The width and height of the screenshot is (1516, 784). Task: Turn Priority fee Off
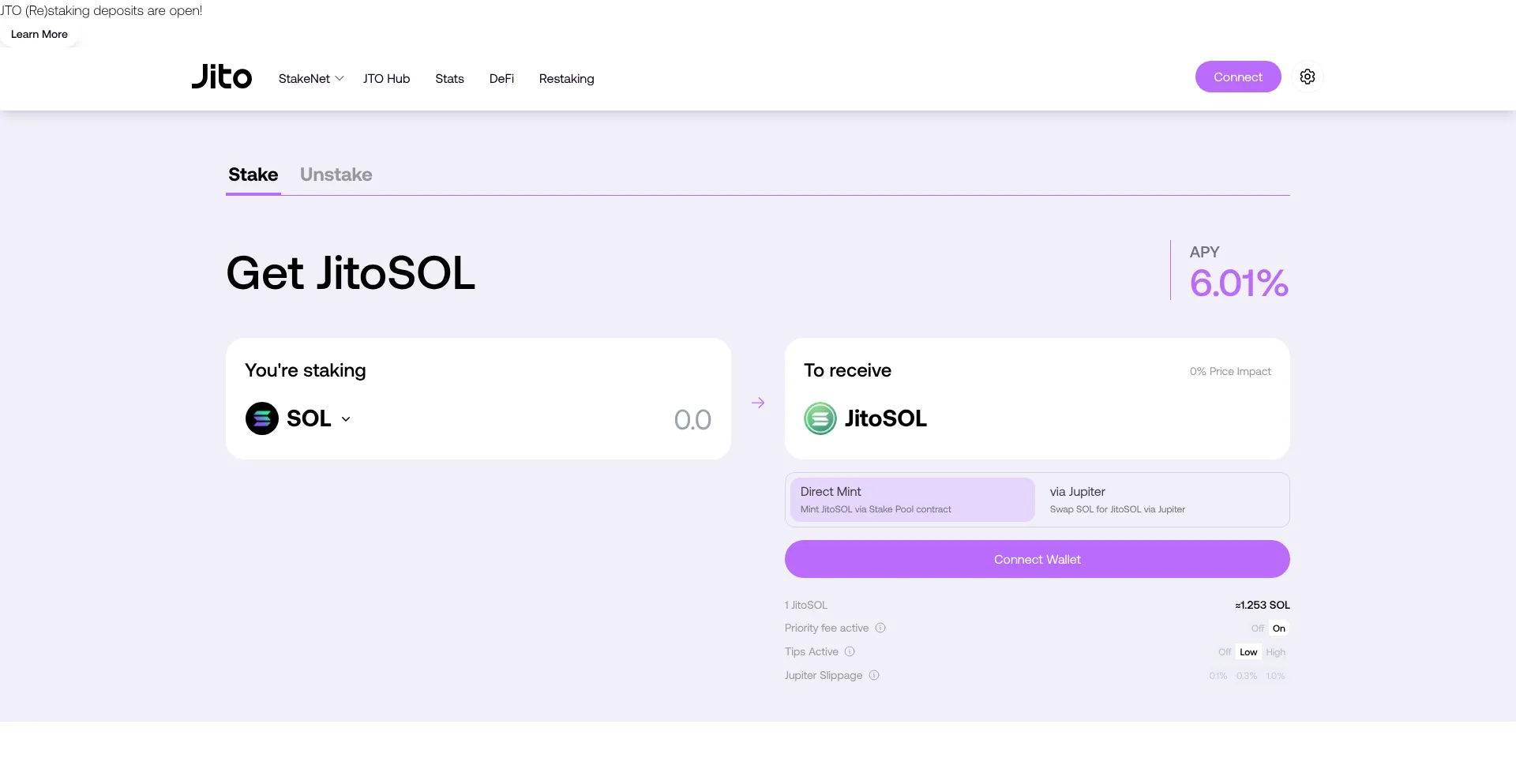coord(1257,628)
